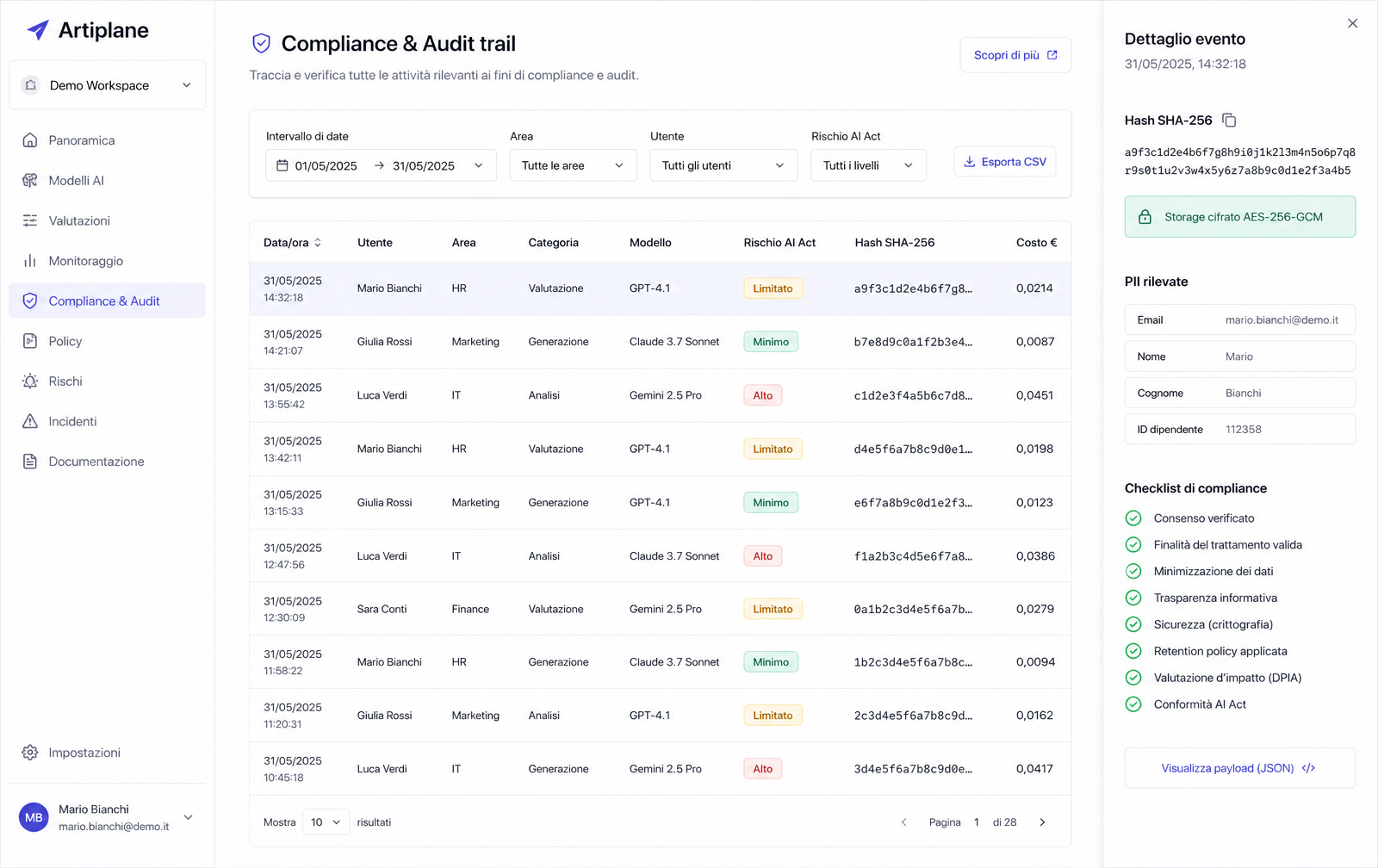Click the Trasparenza informativa check icon
1378x868 pixels.
[x=1133, y=598]
